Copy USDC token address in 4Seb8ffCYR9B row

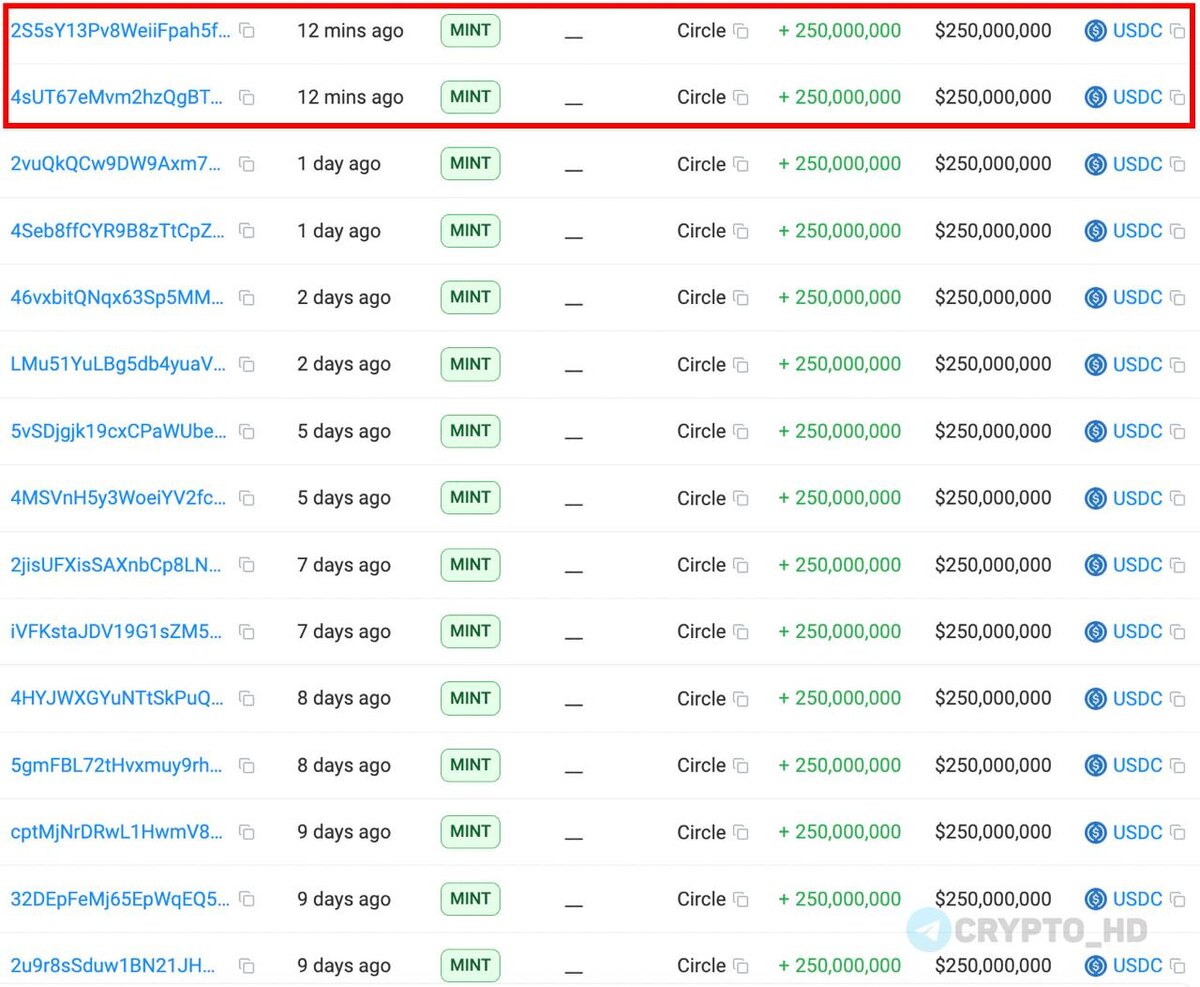click(1178, 231)
